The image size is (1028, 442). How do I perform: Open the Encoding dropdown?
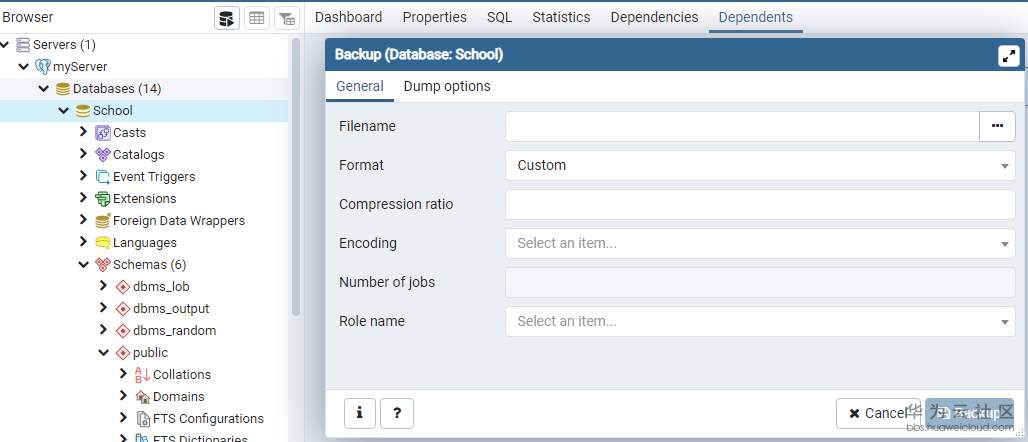[760, 243]
